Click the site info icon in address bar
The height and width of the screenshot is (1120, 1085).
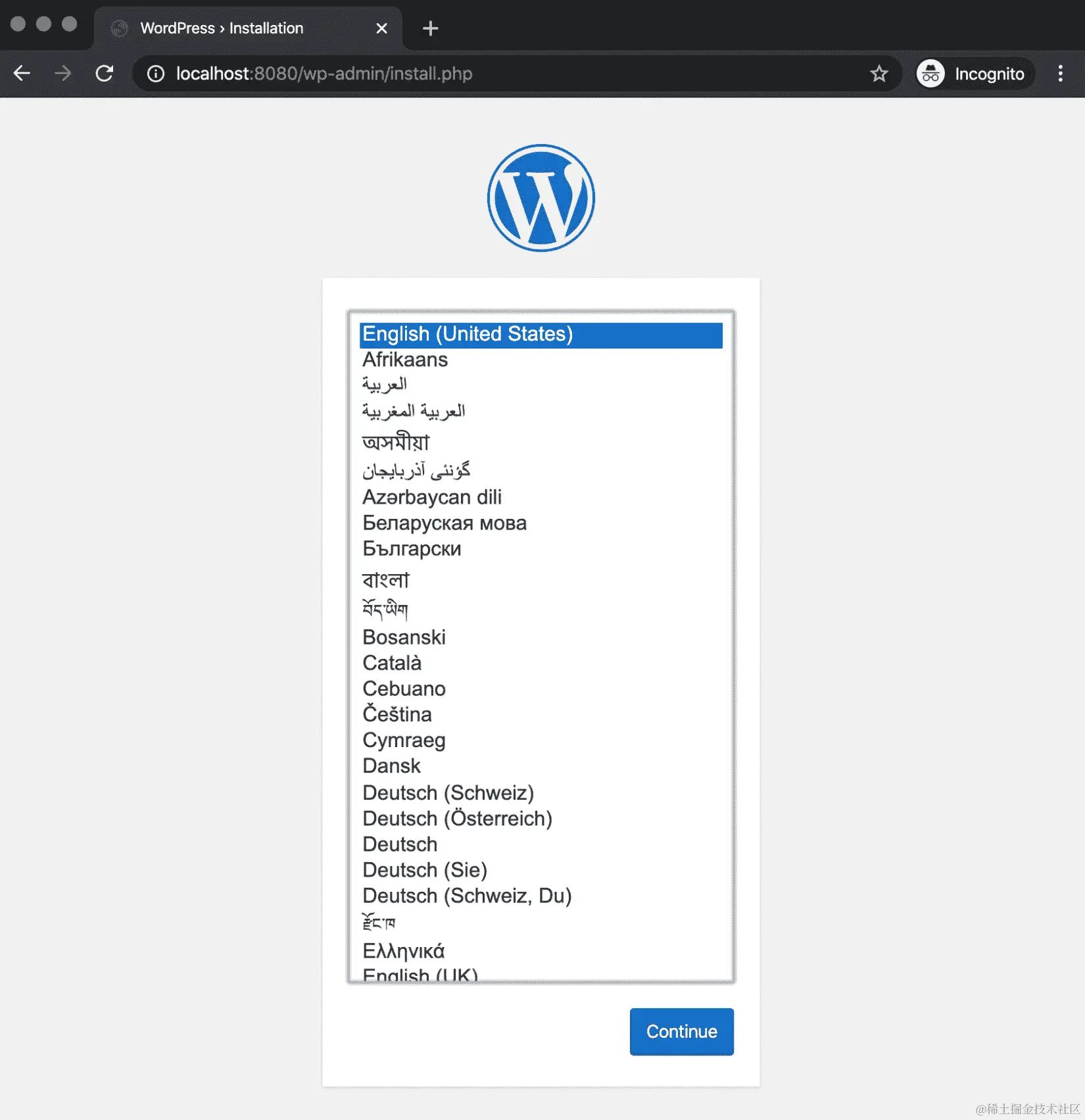[155, 74]
